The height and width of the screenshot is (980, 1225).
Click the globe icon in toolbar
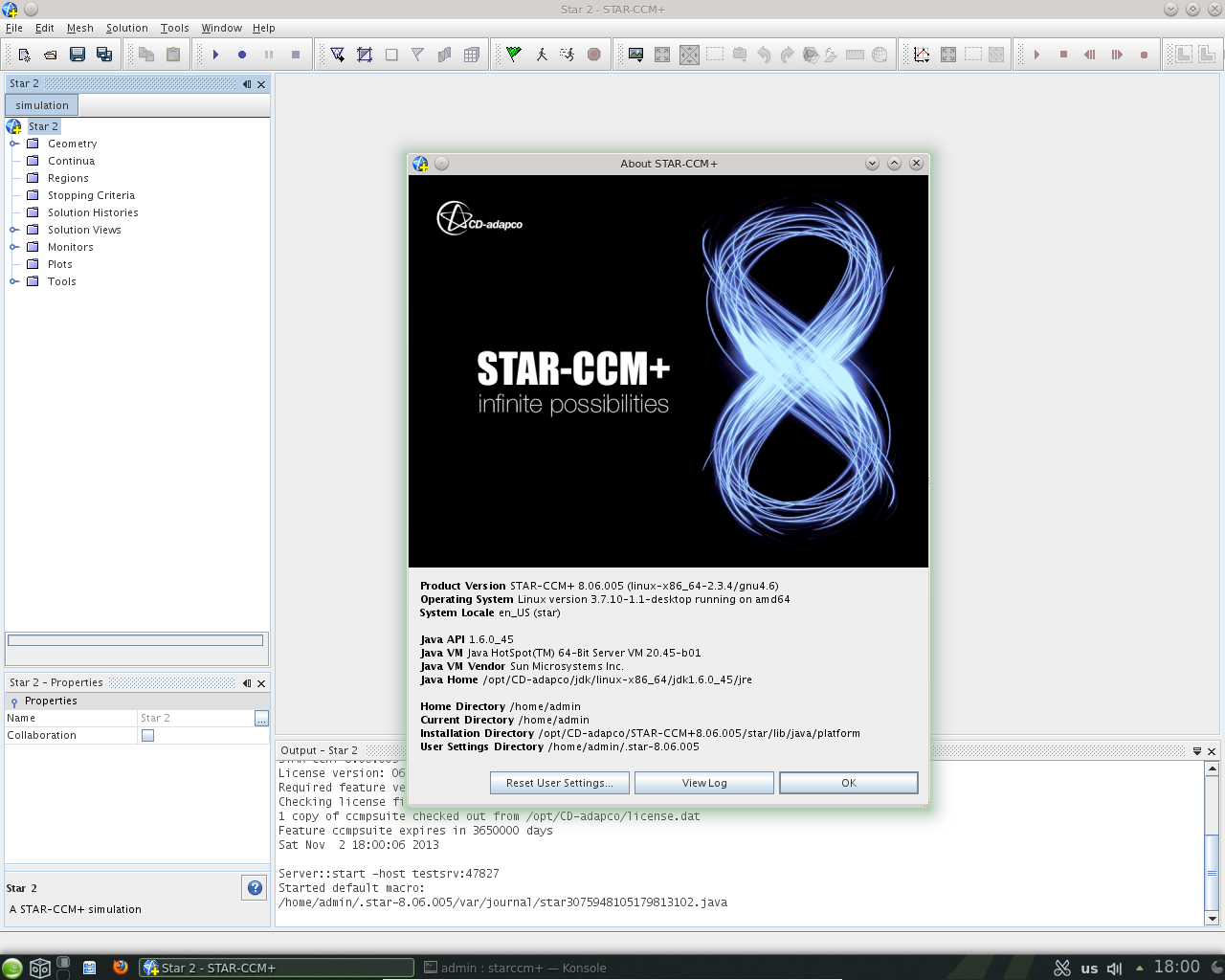(880, 55)
